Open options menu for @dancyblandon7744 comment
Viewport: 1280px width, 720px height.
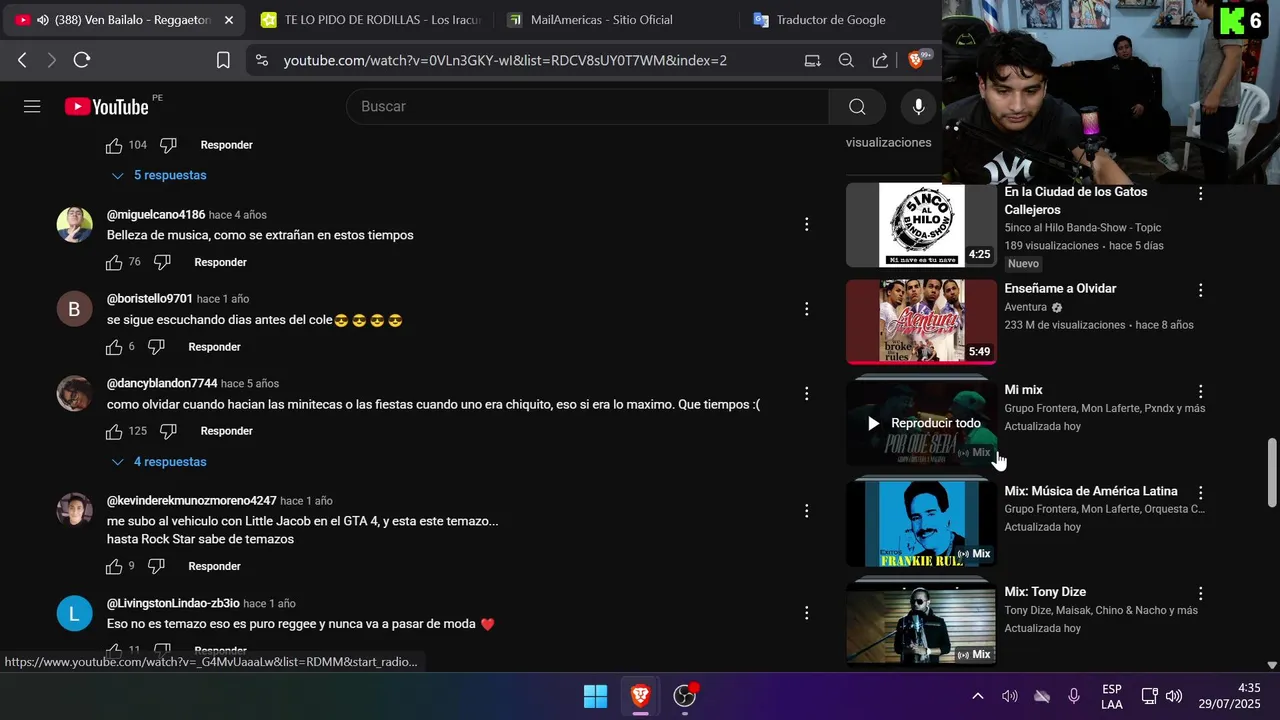(x=806, y=394)
